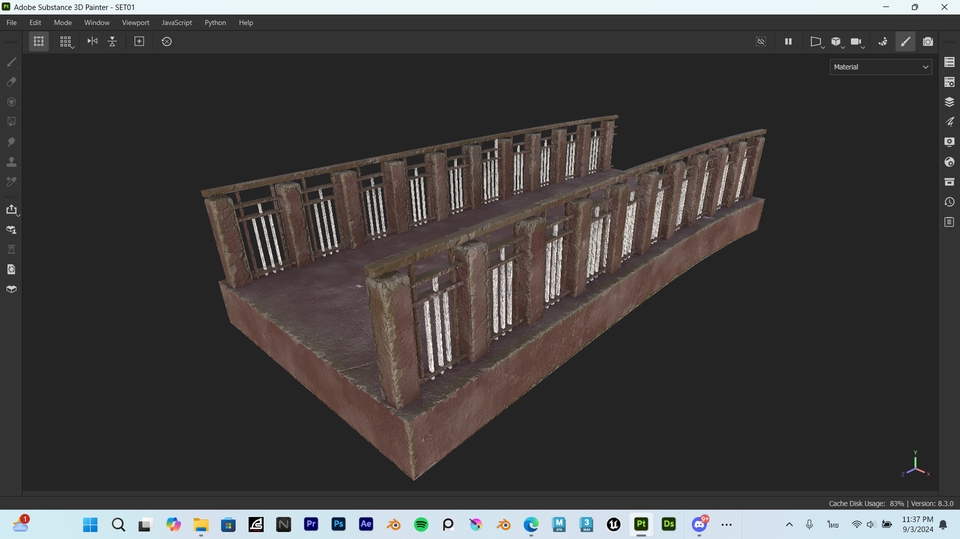Viewport: 960px width, 539px height.
Task: Toggle the single grid viewport display button
Action: [x=39, y=41]
